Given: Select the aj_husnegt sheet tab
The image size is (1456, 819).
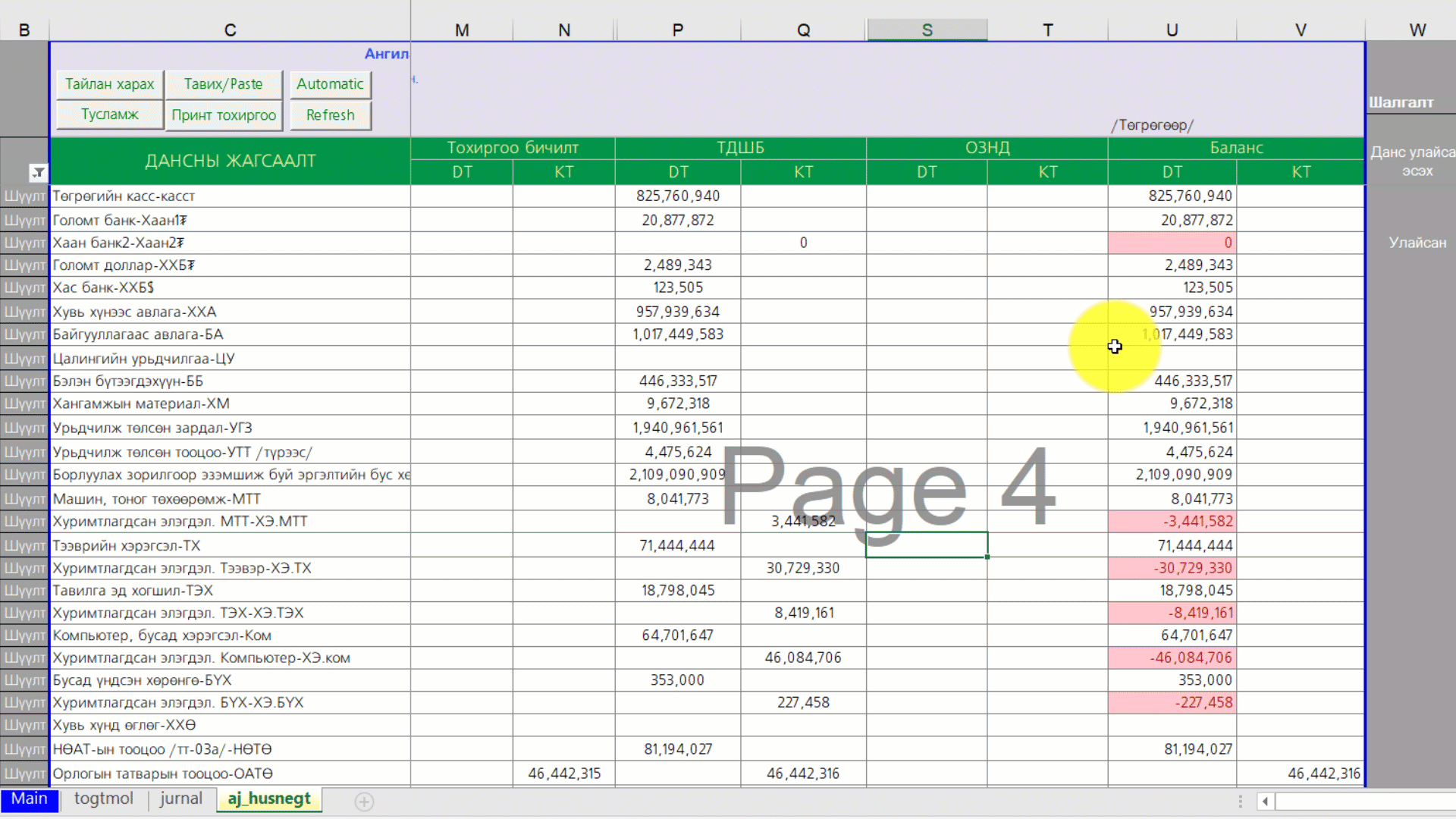Looking at the screenshot, I should pyautogui.click(x=269, y=799).
